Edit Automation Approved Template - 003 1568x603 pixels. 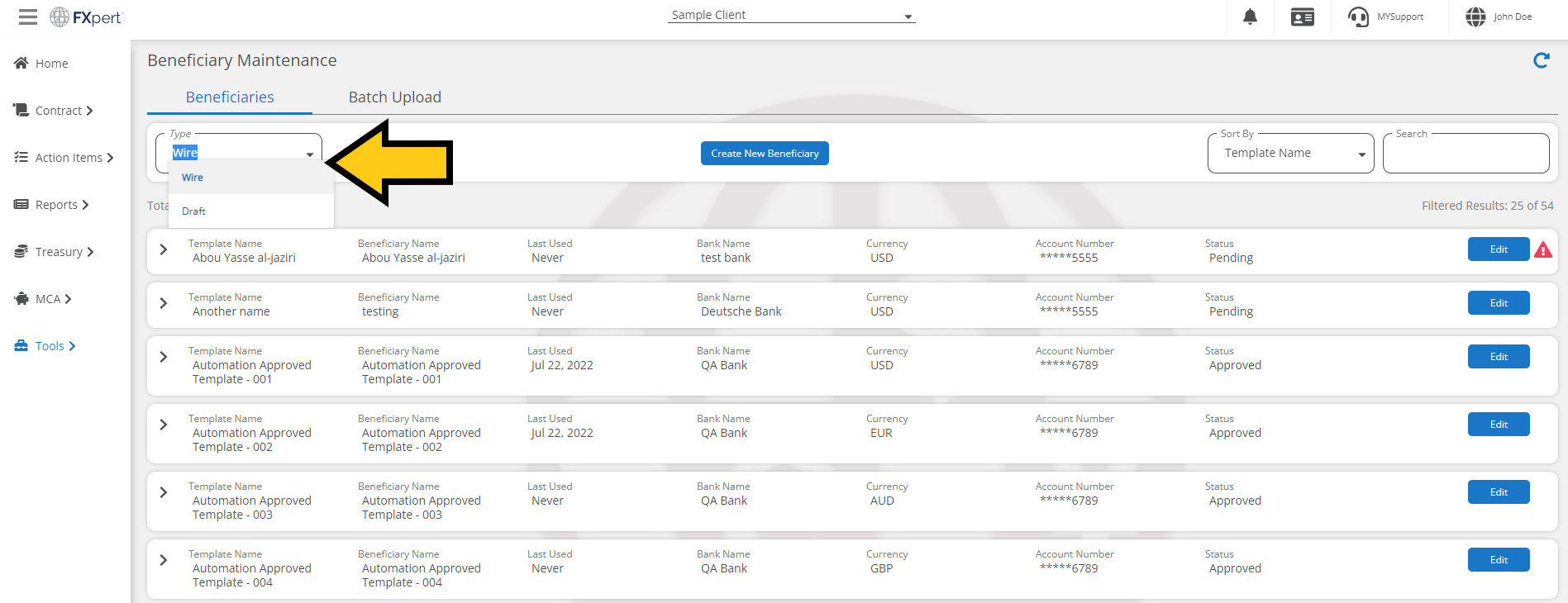[x=1499, y=492]
